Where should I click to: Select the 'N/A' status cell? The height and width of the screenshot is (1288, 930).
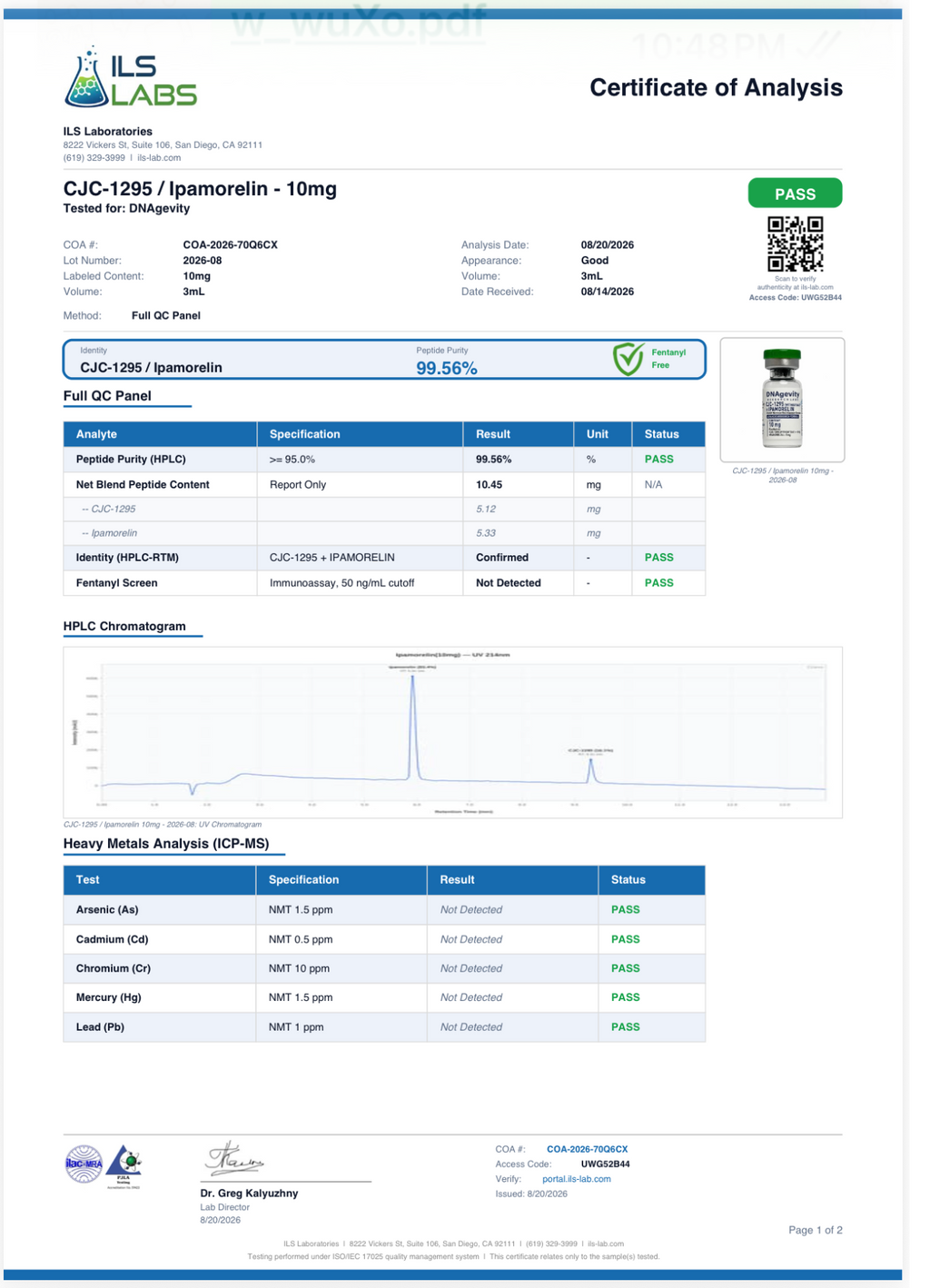click(654, 485)
